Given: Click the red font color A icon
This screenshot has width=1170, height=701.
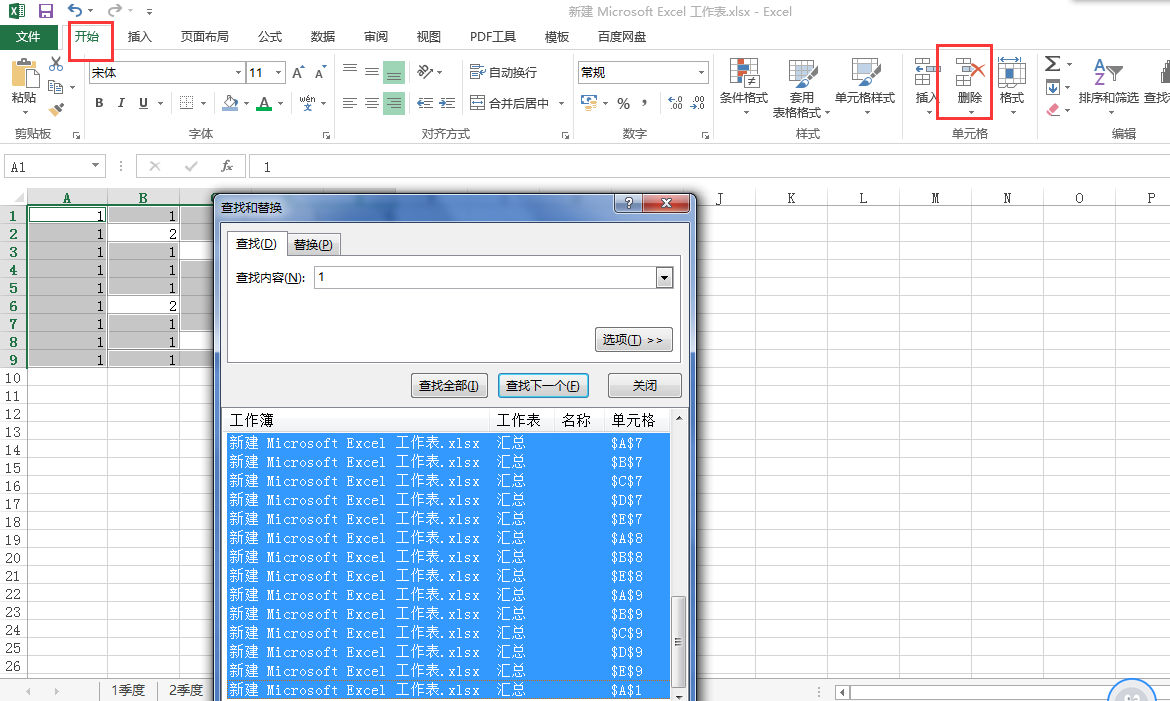Looking at the screenshot, I should coord(264,103).
